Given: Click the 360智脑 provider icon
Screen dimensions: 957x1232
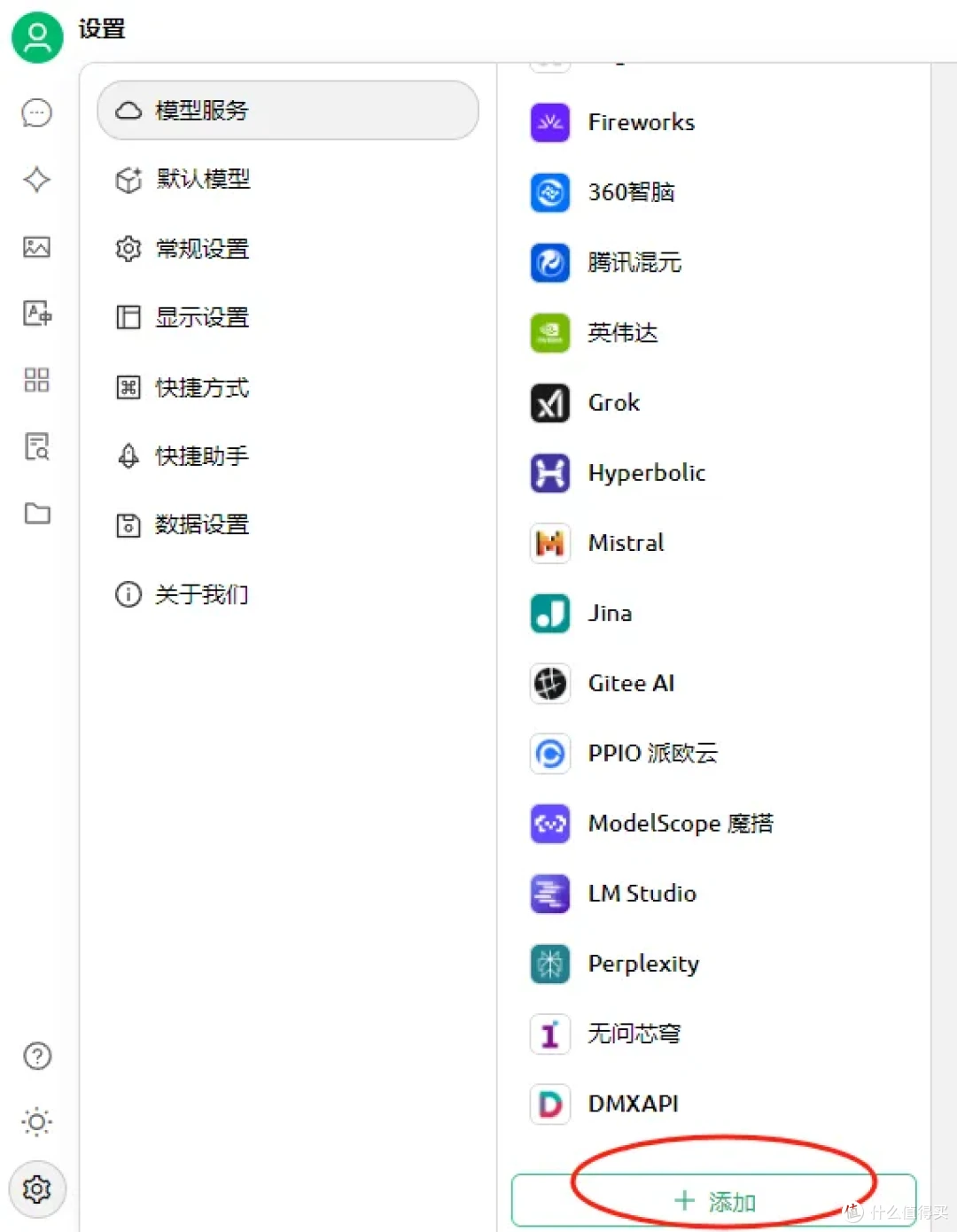Looking at the screenshot, I should [x=550, y=192].
